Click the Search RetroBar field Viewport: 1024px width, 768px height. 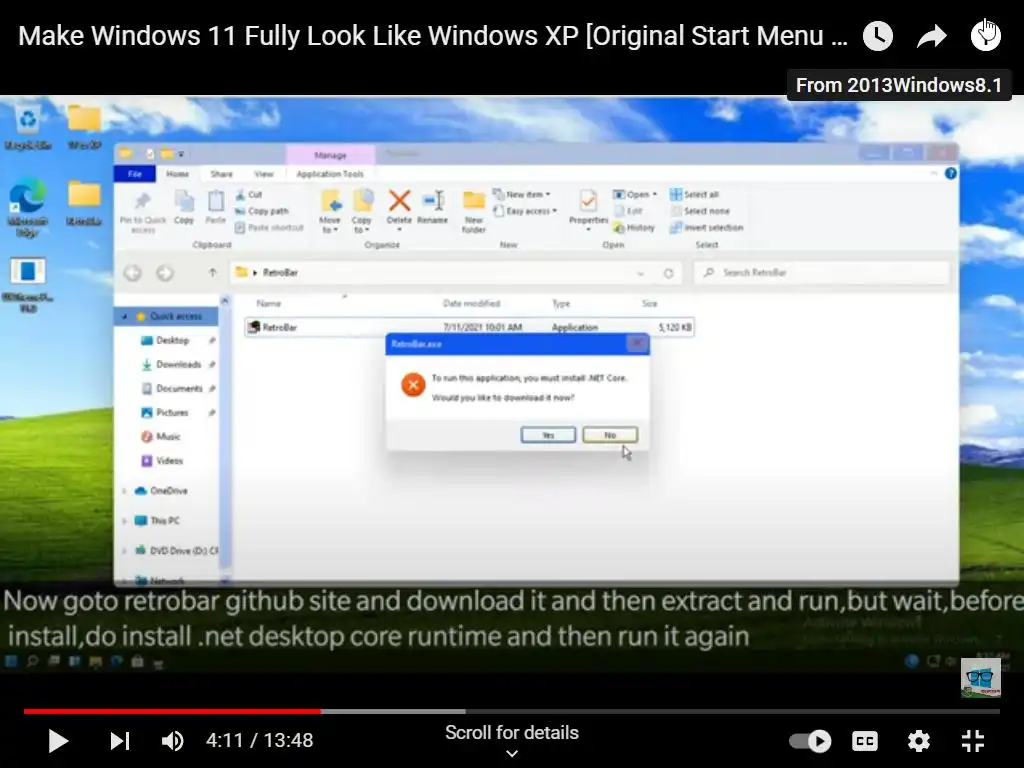coord(822,273)
